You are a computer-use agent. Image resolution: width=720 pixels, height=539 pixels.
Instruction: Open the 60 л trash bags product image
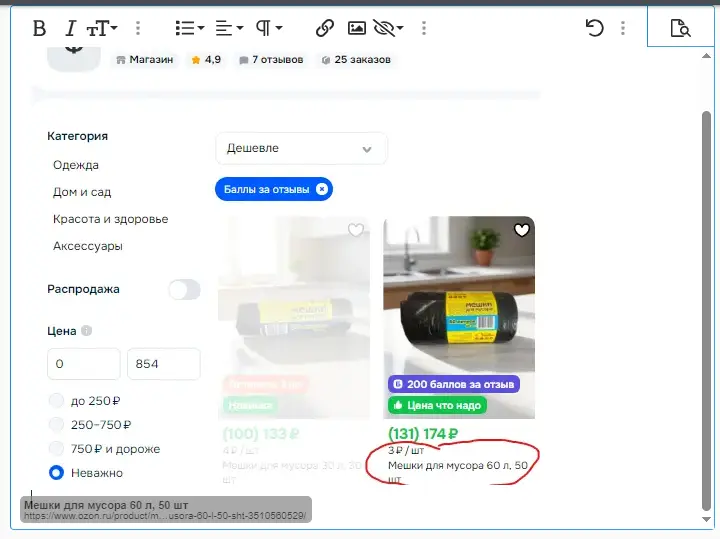(x=459, y=317)
